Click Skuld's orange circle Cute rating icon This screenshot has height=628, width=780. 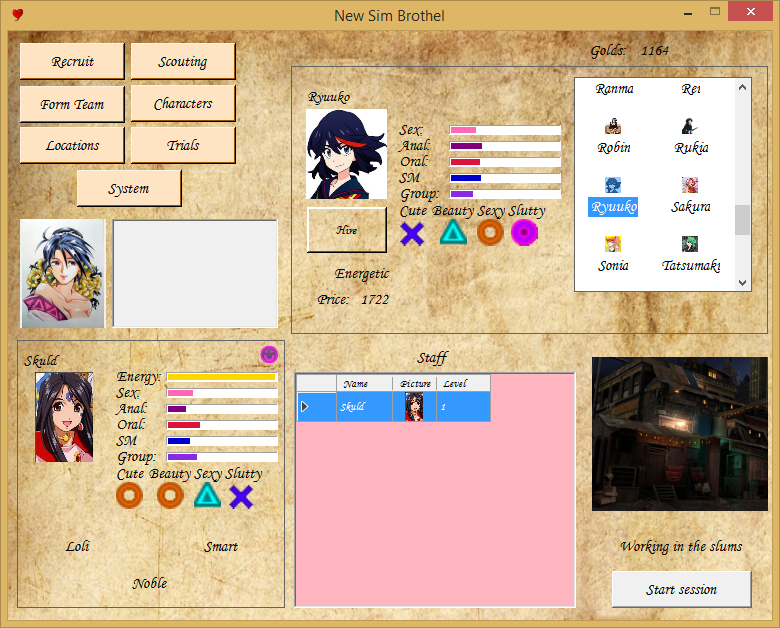(x=129, y=496)
